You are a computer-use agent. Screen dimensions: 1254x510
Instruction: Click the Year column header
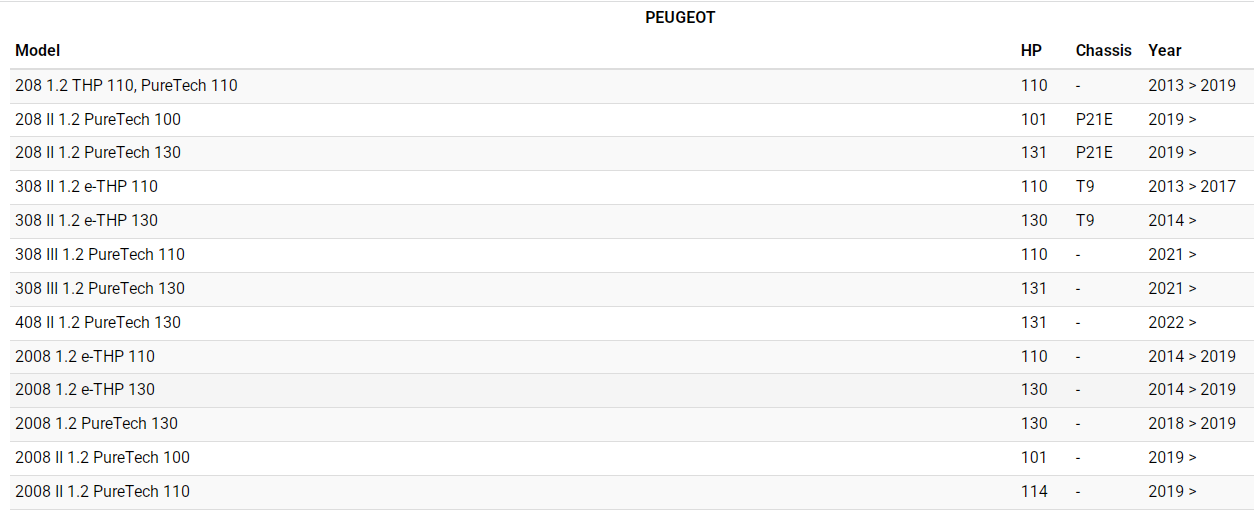click(x=1165, y=50)
